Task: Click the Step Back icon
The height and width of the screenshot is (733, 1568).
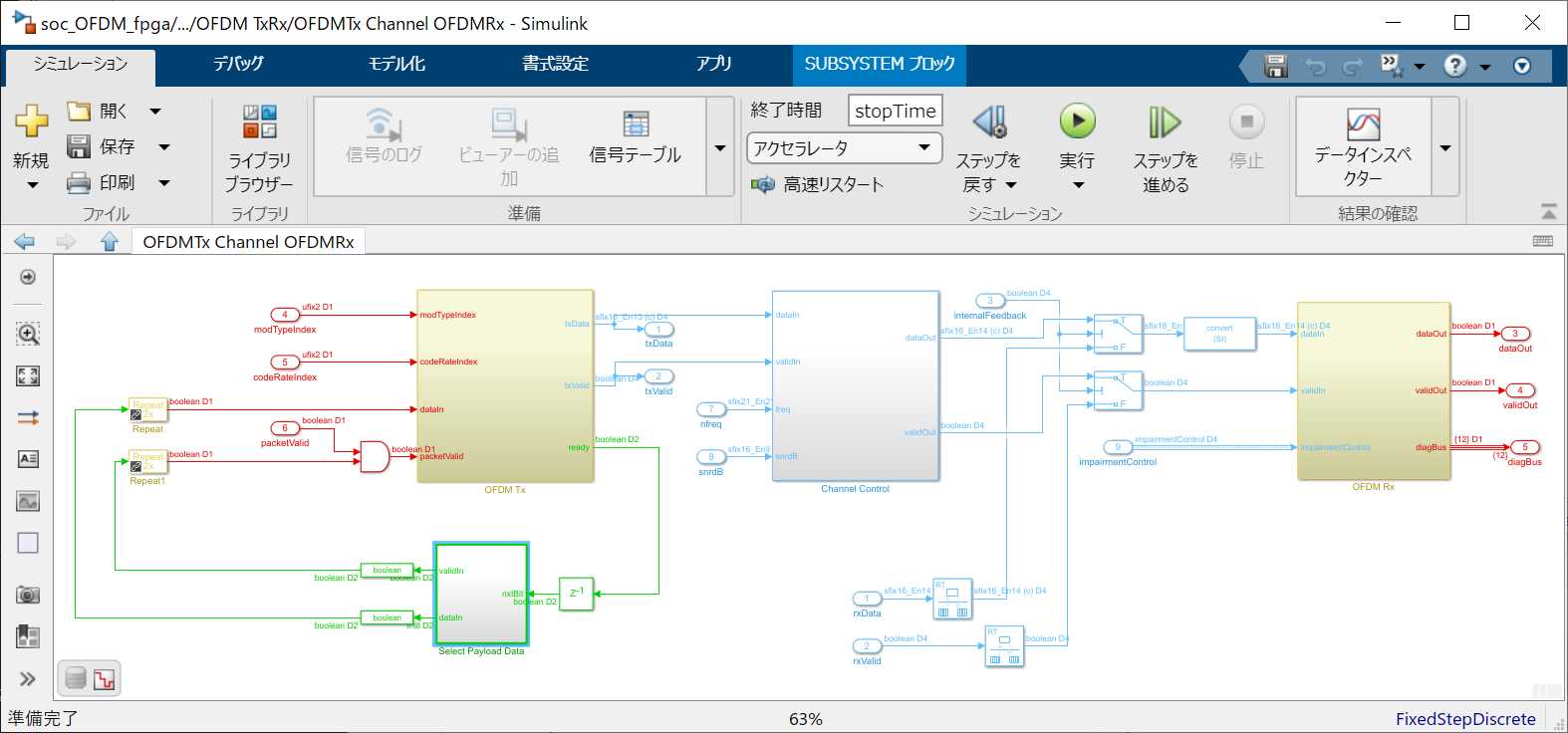Action: point(989,122)
